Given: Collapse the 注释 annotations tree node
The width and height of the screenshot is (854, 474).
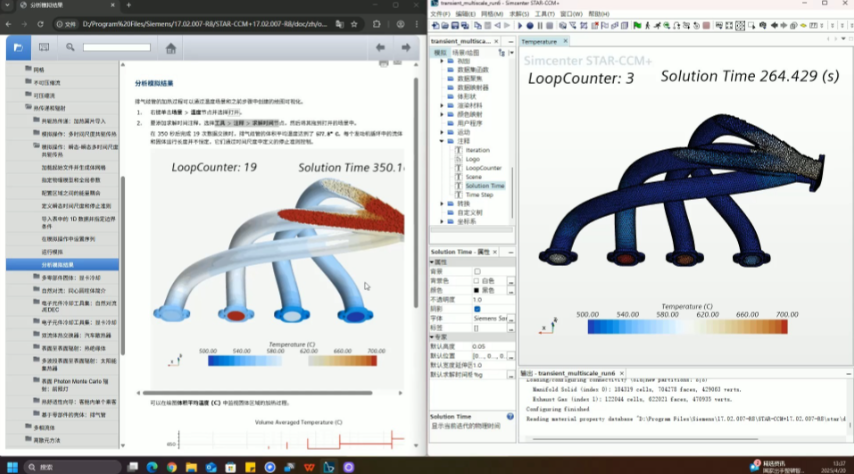Looking at the screenshot, I should 443,141.
